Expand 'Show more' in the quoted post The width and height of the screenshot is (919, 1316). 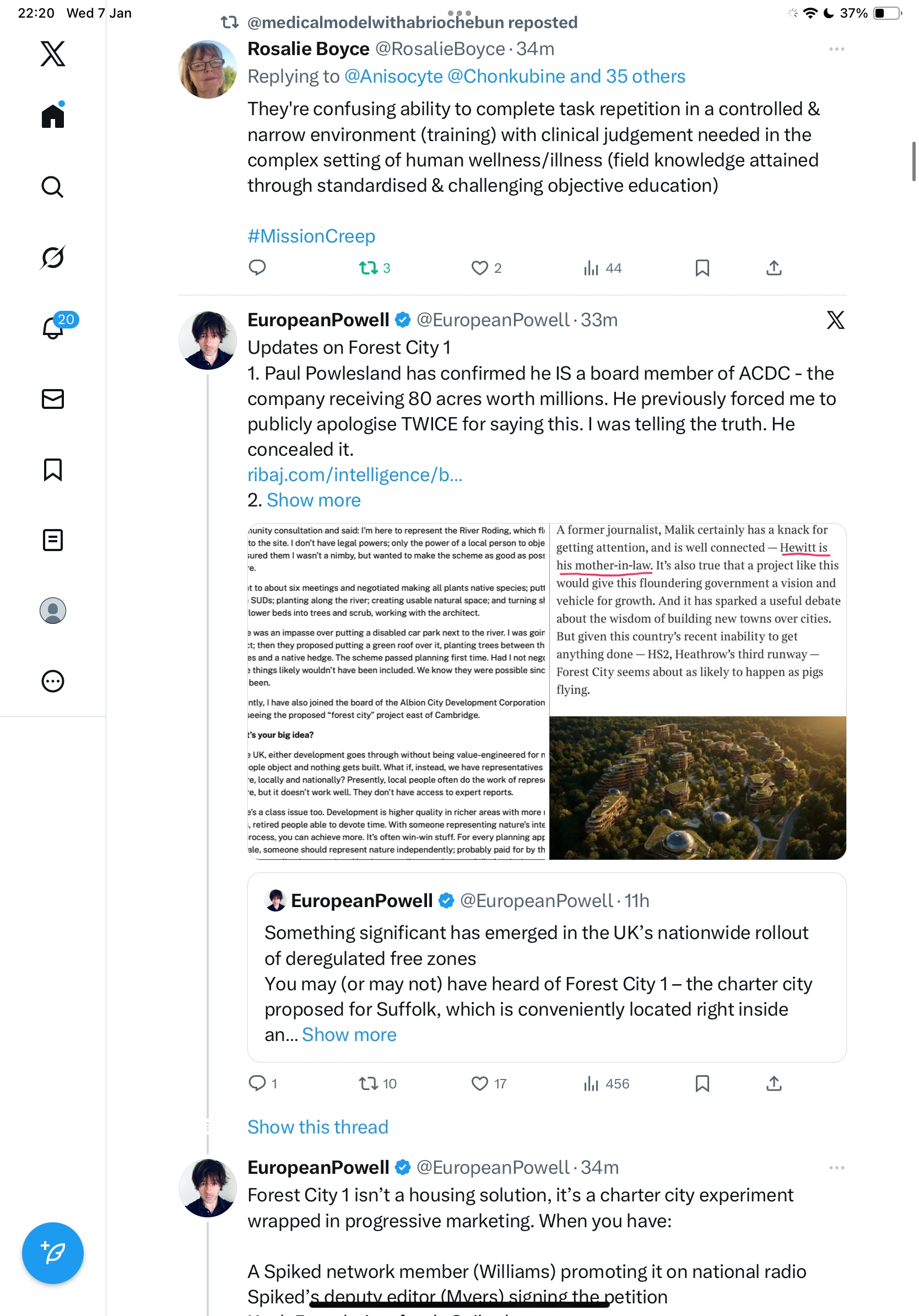click(349, 1034)
